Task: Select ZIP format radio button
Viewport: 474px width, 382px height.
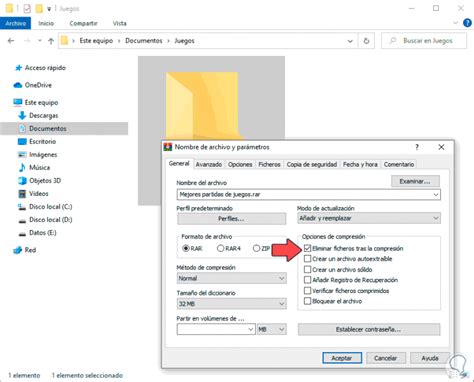Action: pos(256,248)
